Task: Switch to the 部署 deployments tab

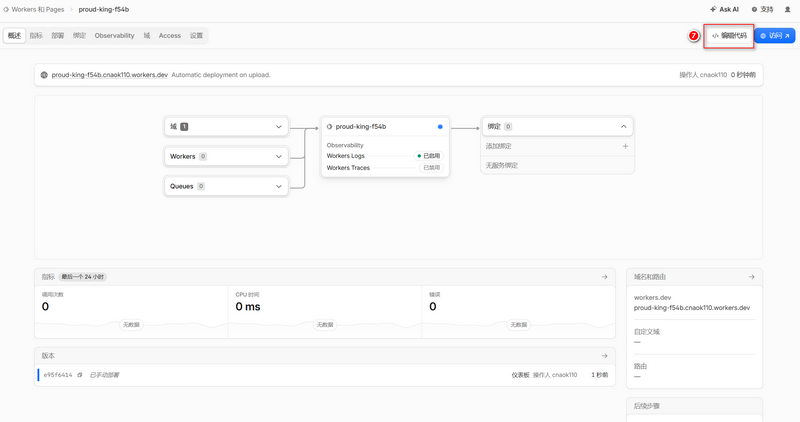Action: pos(58,36)
